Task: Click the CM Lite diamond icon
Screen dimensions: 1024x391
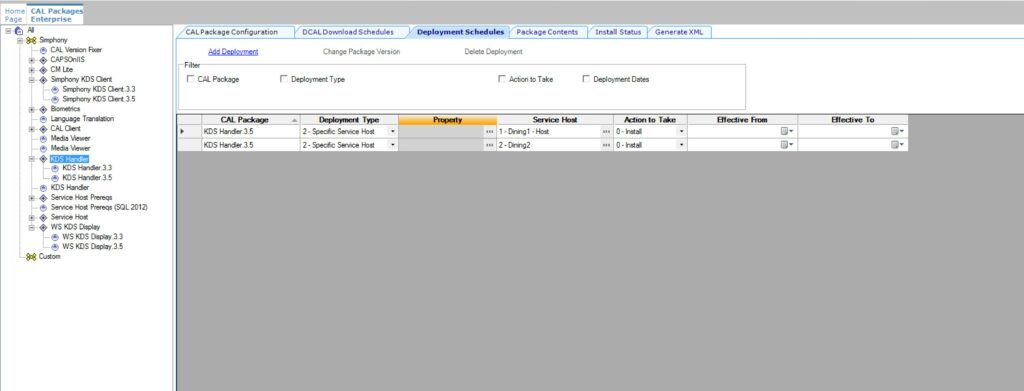Action: (x=43, y=69)
